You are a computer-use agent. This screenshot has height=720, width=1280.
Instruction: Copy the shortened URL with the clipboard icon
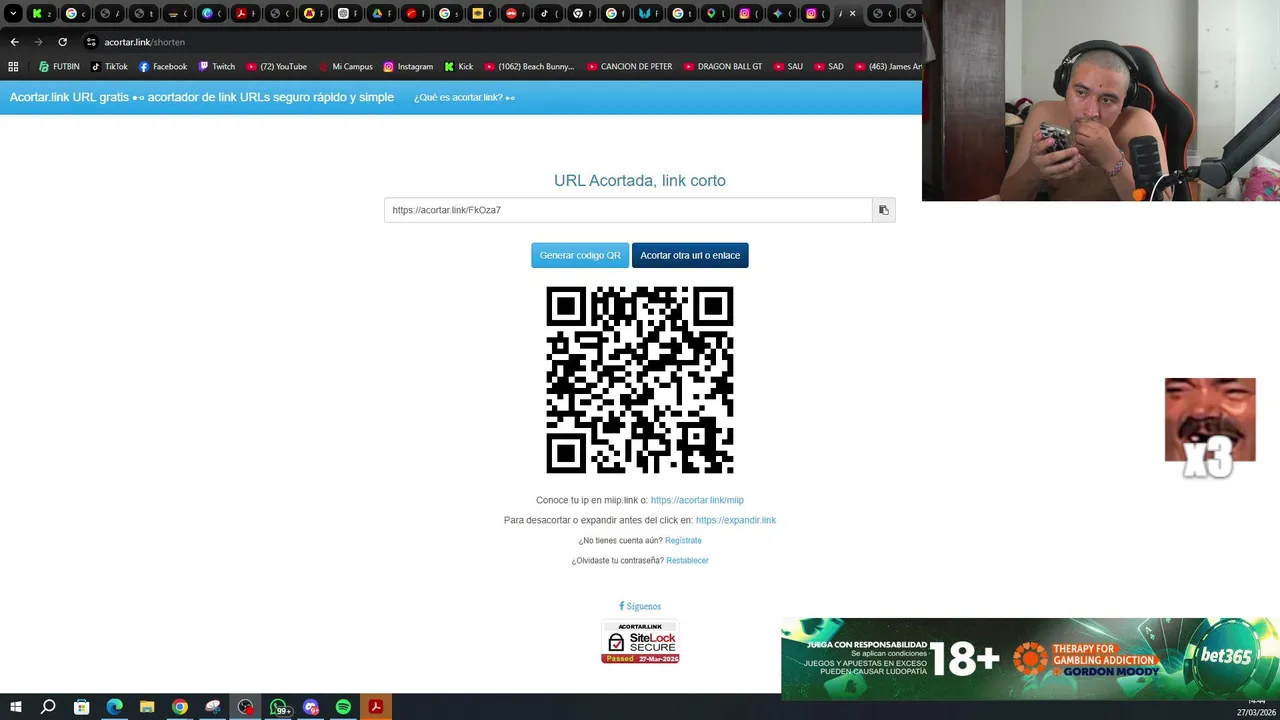tap(883, 210)
